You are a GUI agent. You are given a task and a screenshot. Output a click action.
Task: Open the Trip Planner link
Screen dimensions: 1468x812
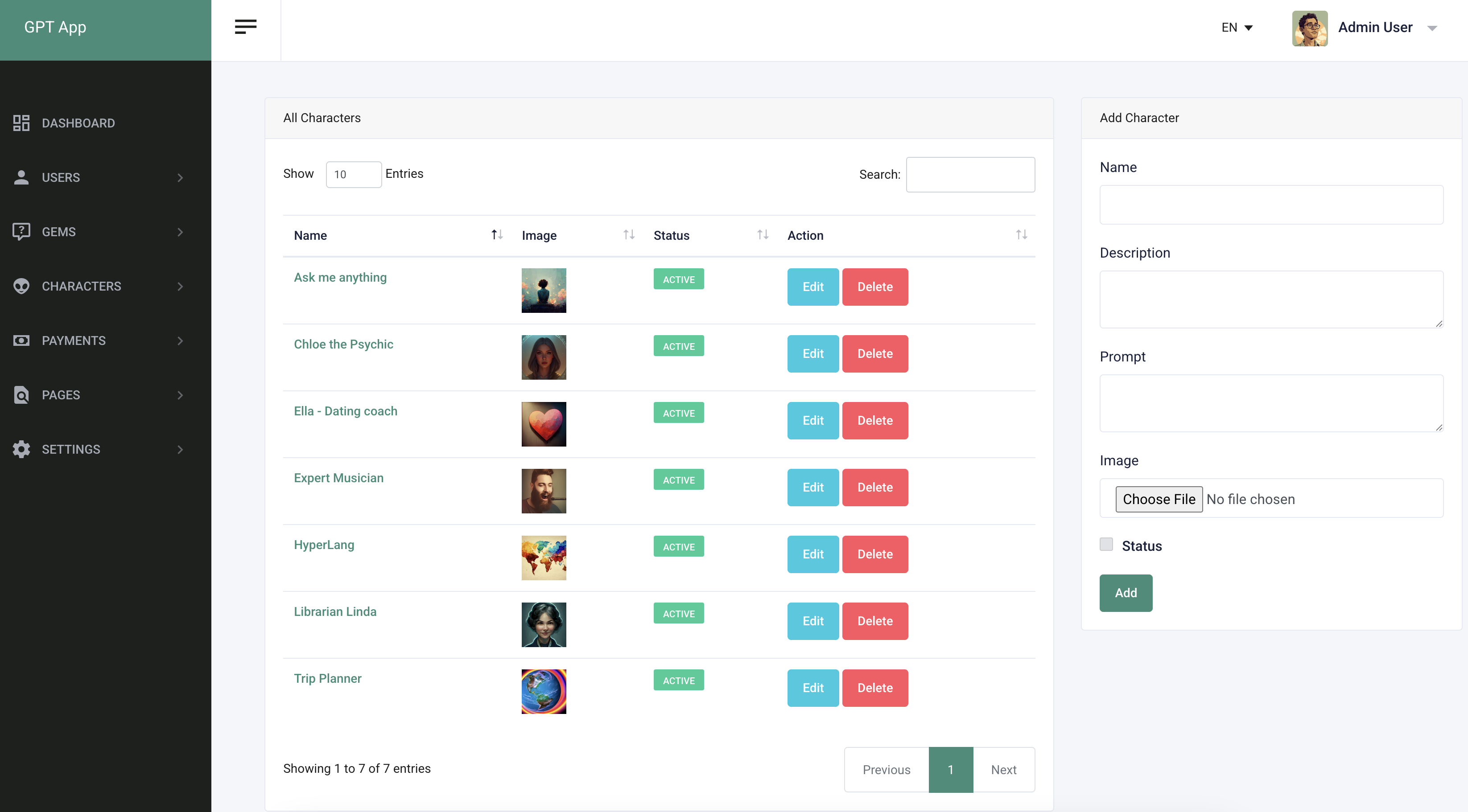[x=328, y=678]
